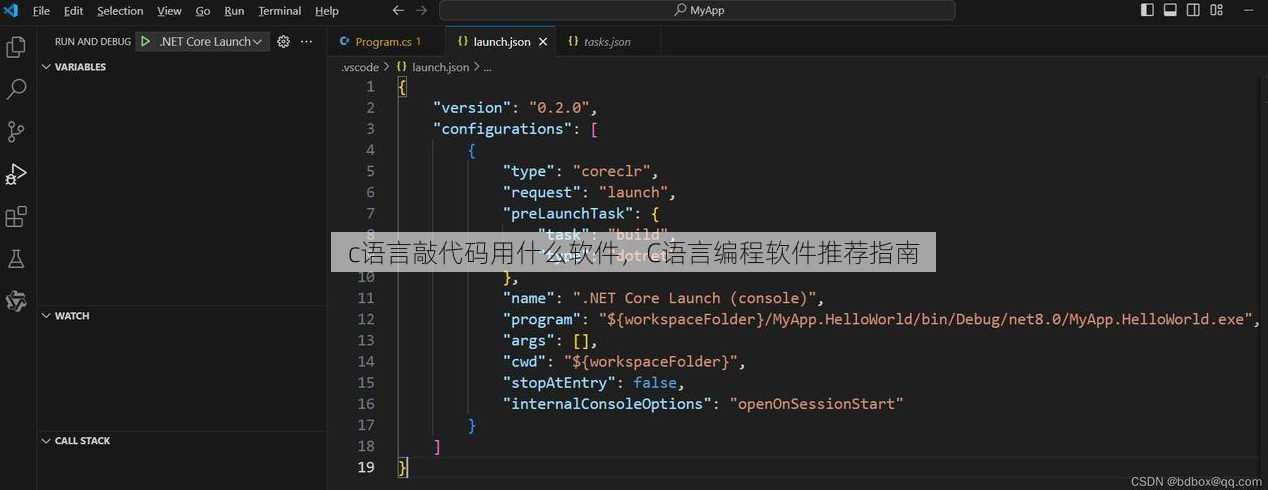Image resolution: width=1268 pixels, height=490 pixels.
Task: Toggle the secondary side bar visibility
Action: pos(1193,11)
